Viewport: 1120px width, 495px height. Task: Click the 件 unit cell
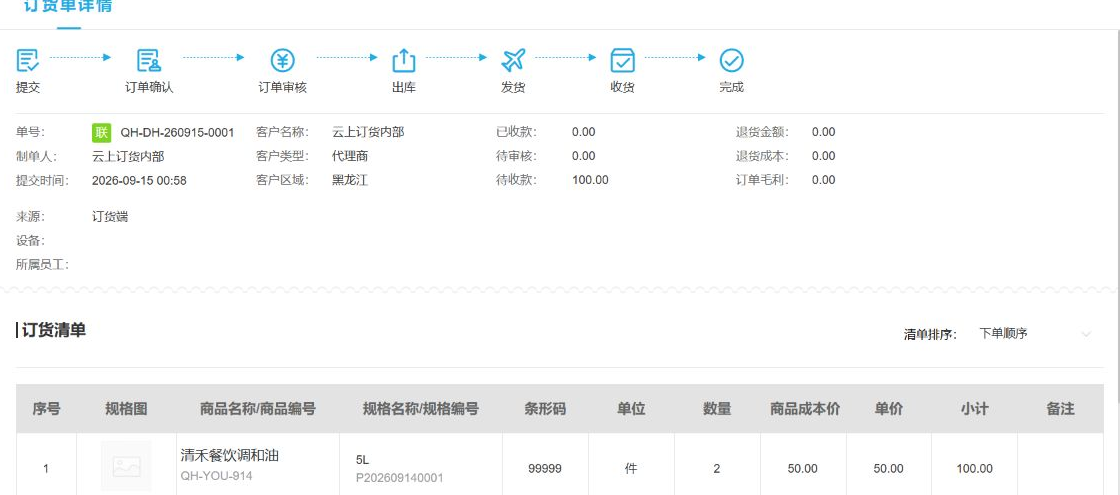(631, 469)
